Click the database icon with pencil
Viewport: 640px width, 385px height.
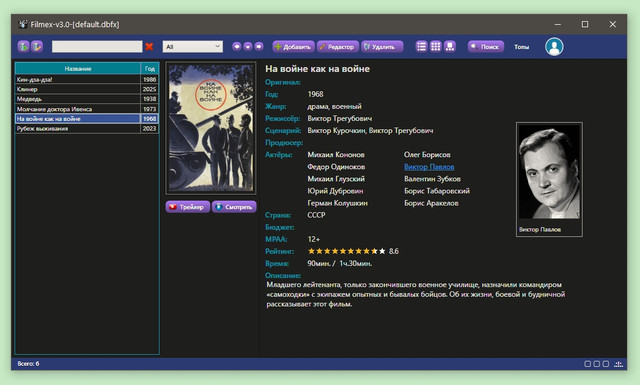click(x=37, y=47)
